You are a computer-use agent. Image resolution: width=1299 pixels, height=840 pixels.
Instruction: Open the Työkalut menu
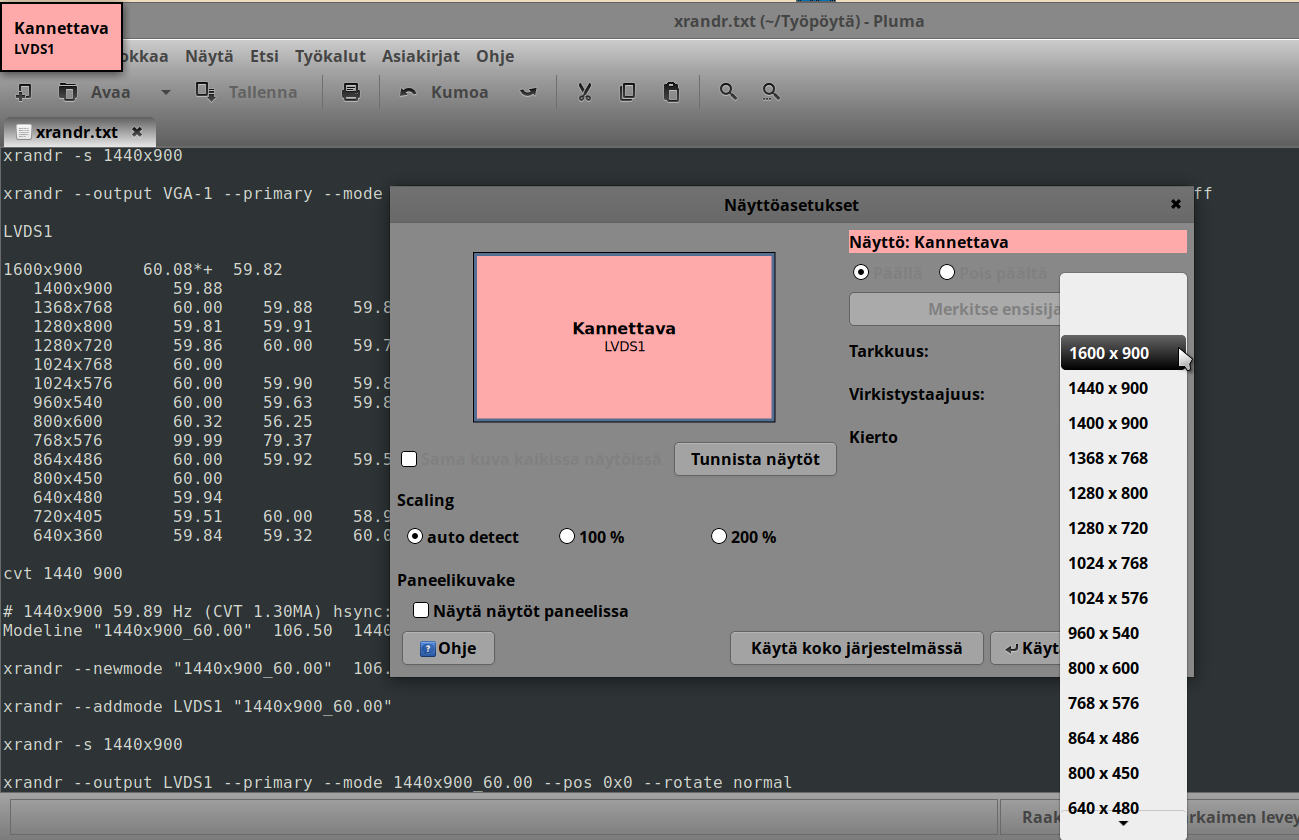coord(330,56)
